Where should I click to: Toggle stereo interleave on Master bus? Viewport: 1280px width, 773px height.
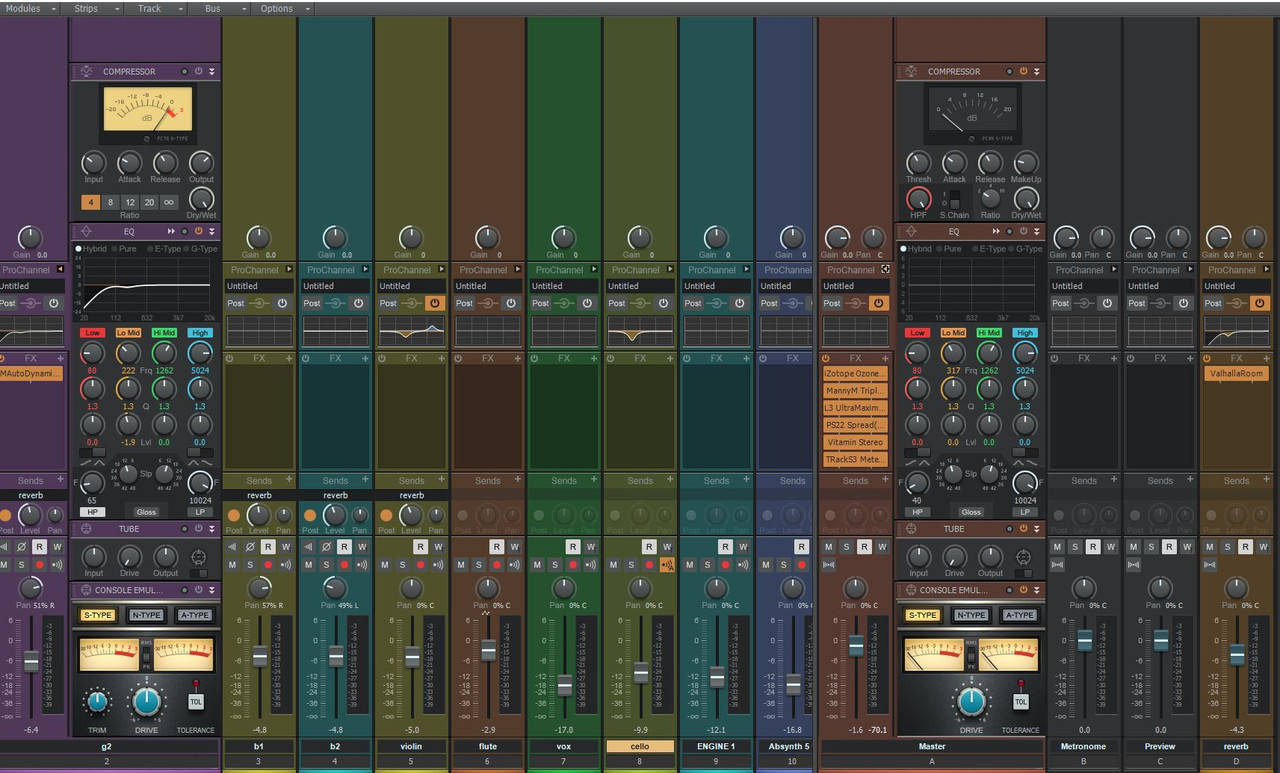tap(828, 565)
